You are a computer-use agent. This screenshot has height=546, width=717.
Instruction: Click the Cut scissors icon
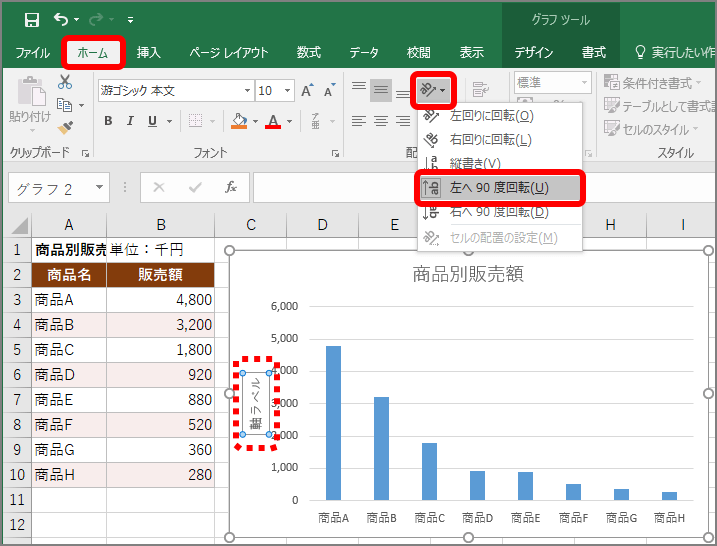65,82
